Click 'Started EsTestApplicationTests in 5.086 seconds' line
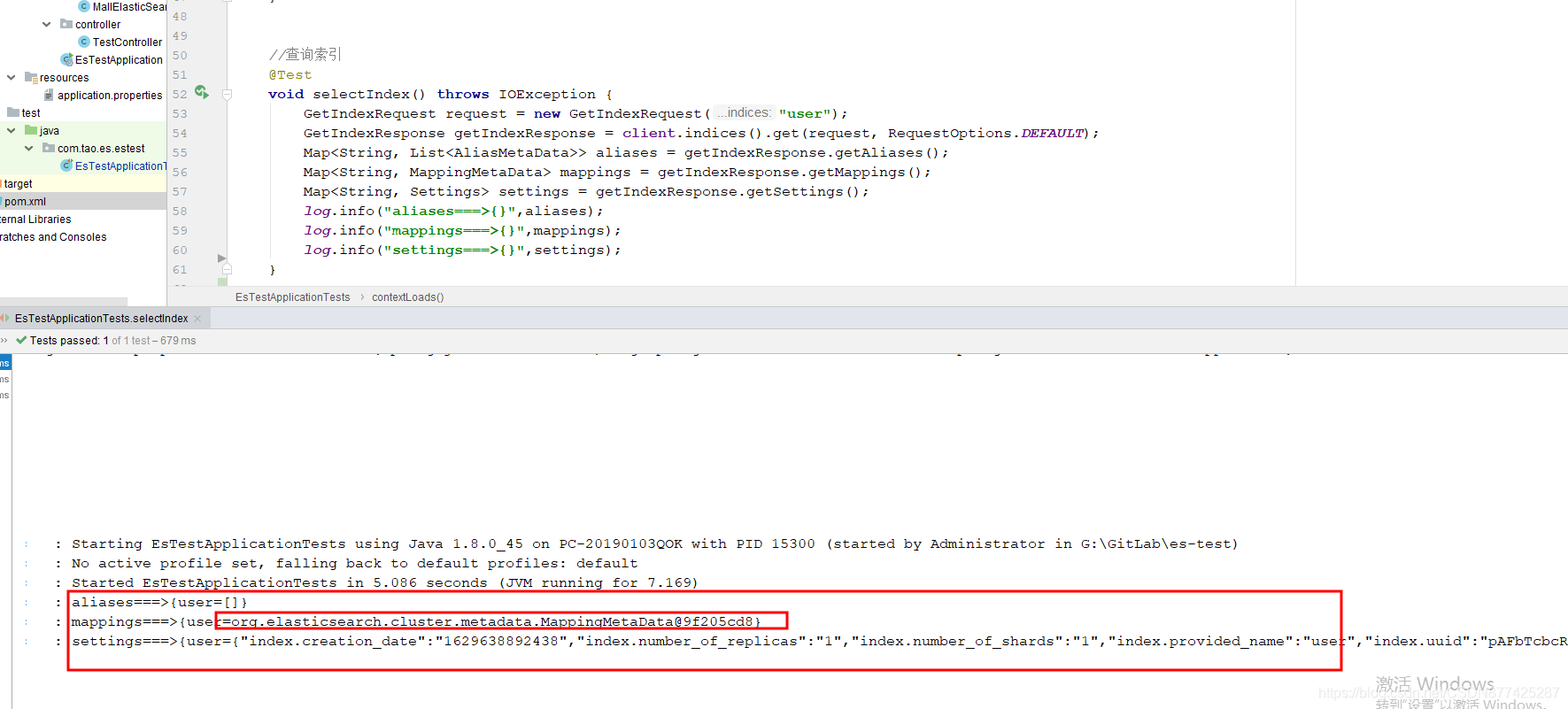1568x709 pixels. (x=385, y=582)
